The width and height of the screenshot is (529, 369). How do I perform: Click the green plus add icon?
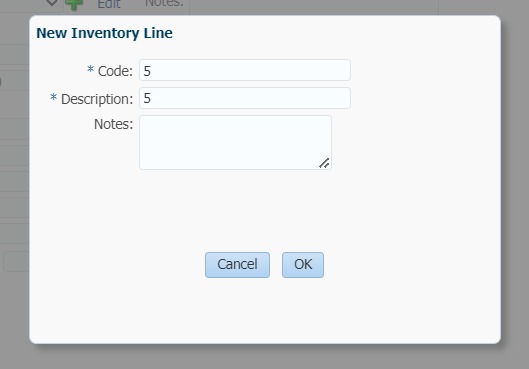point(74,5)
